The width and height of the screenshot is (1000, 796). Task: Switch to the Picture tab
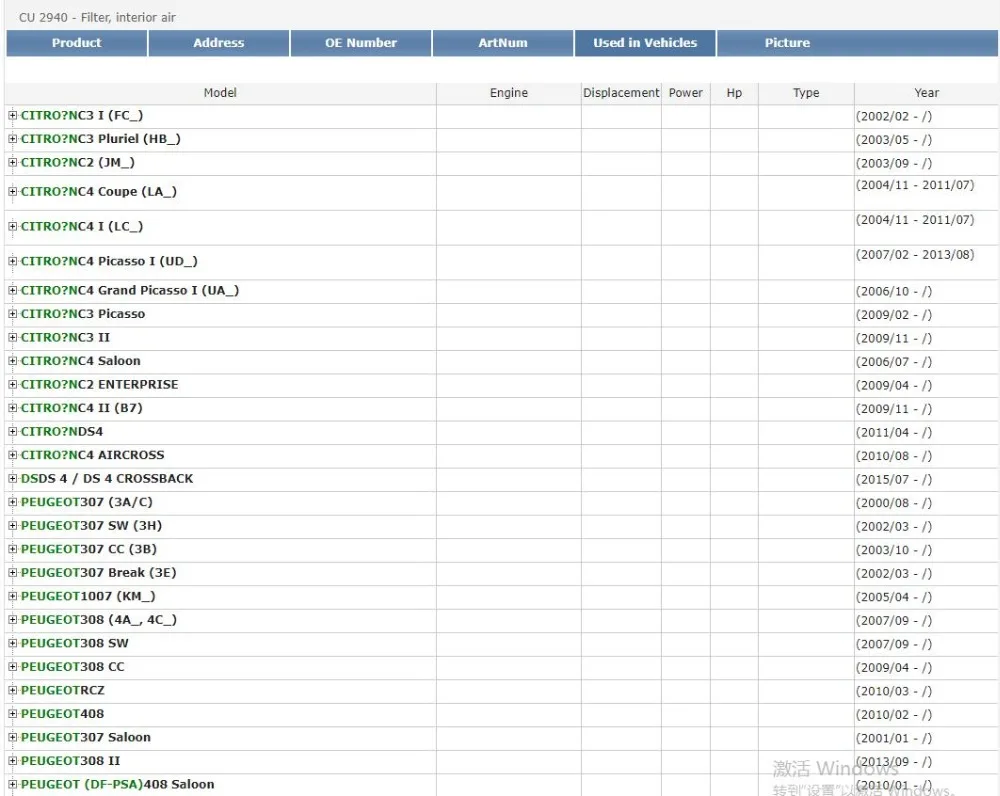(787, 43)
